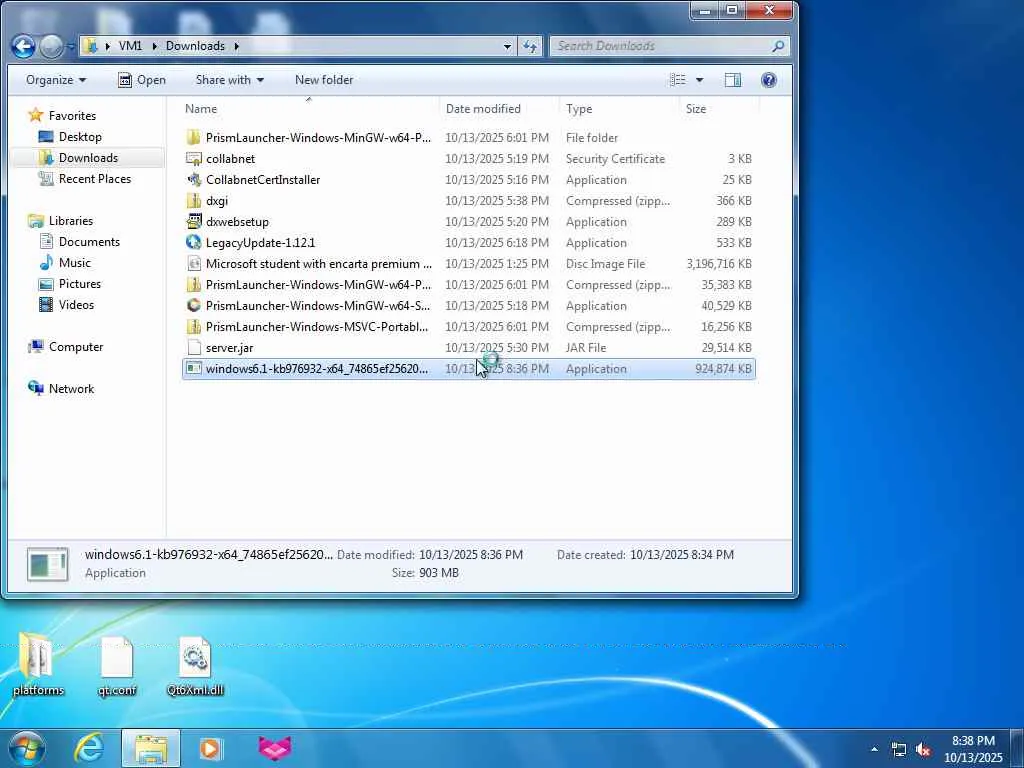Select 35,383 KB PrismLauncher MinGW zip
1024x768 pixels.
pos(468,285)
